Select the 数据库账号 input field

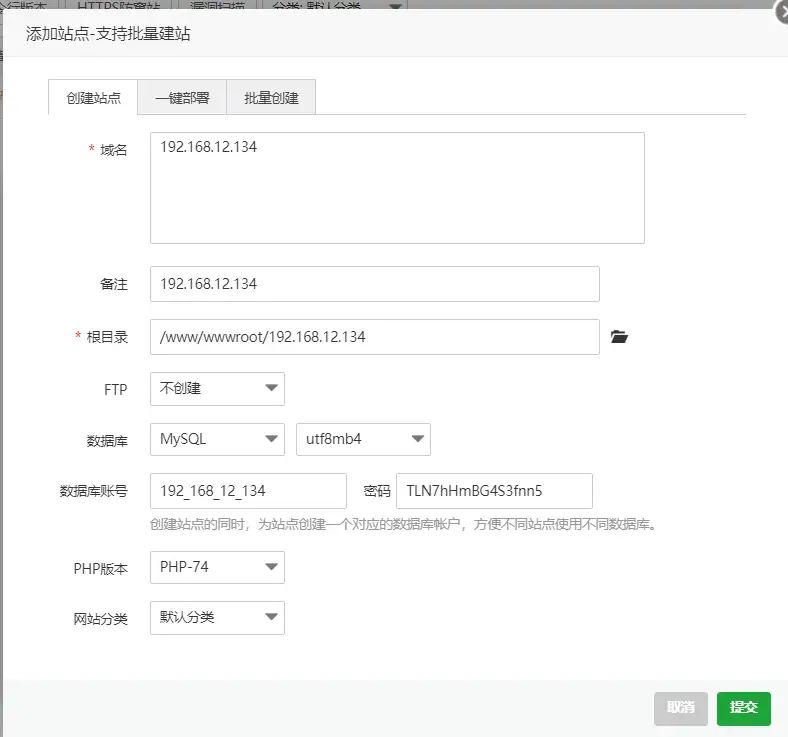(248, 491)
